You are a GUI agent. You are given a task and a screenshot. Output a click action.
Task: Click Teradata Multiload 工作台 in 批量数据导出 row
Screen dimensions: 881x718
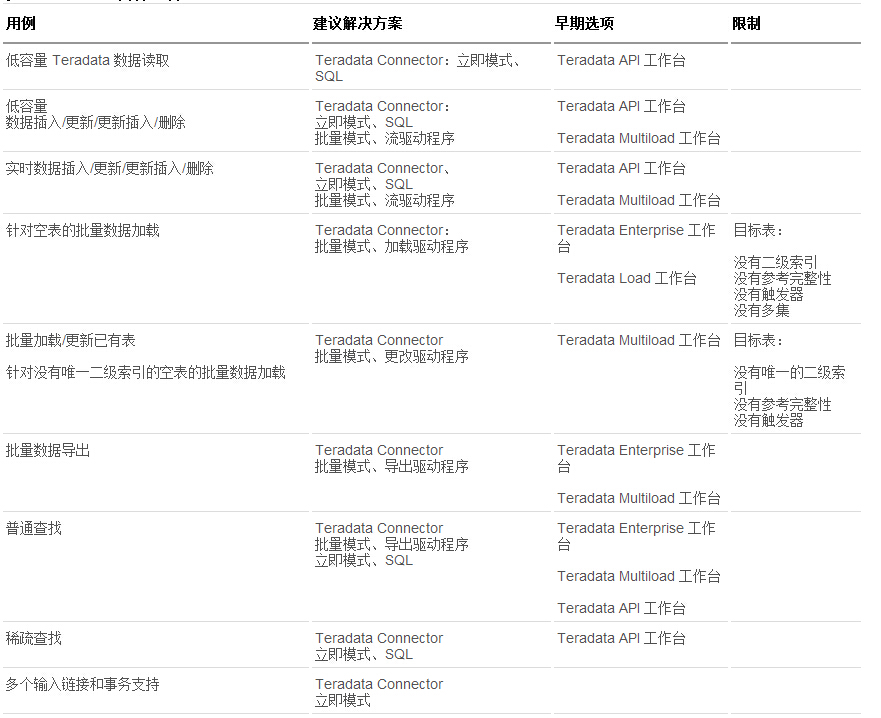tap(639, 499)
